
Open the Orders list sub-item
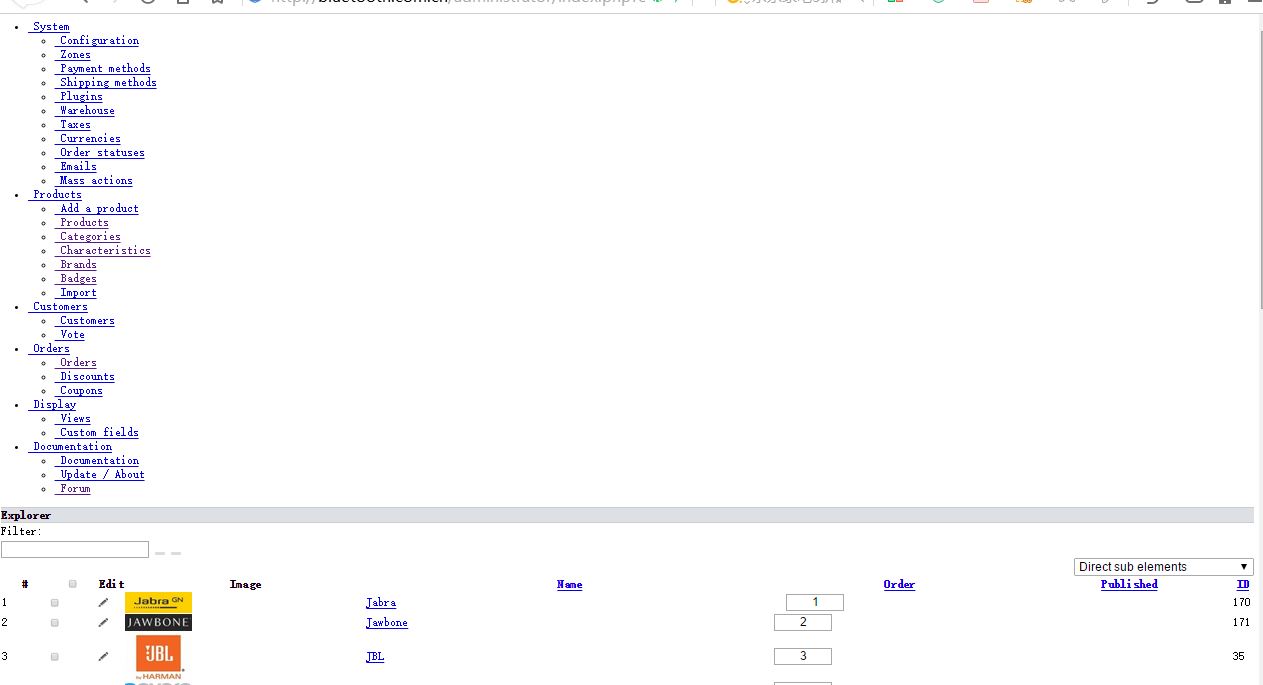point(76,363)
